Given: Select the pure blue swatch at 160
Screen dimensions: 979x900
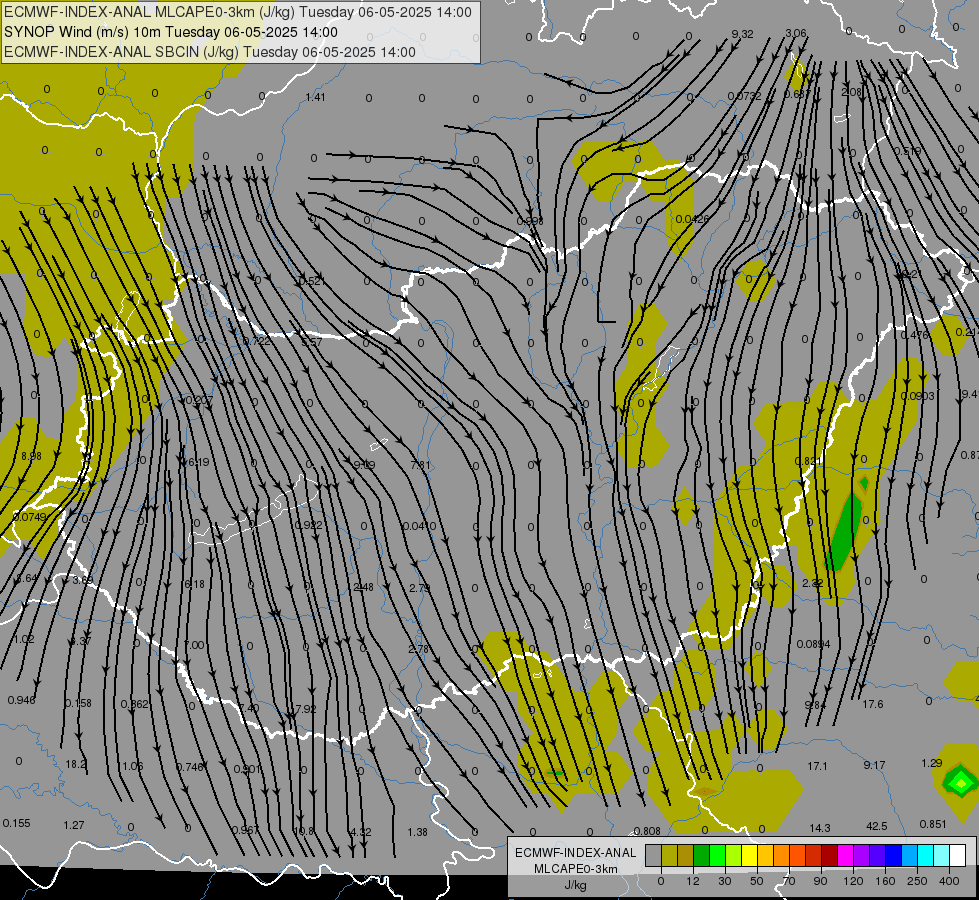Looking at the screenshot, I should [893, 855].
